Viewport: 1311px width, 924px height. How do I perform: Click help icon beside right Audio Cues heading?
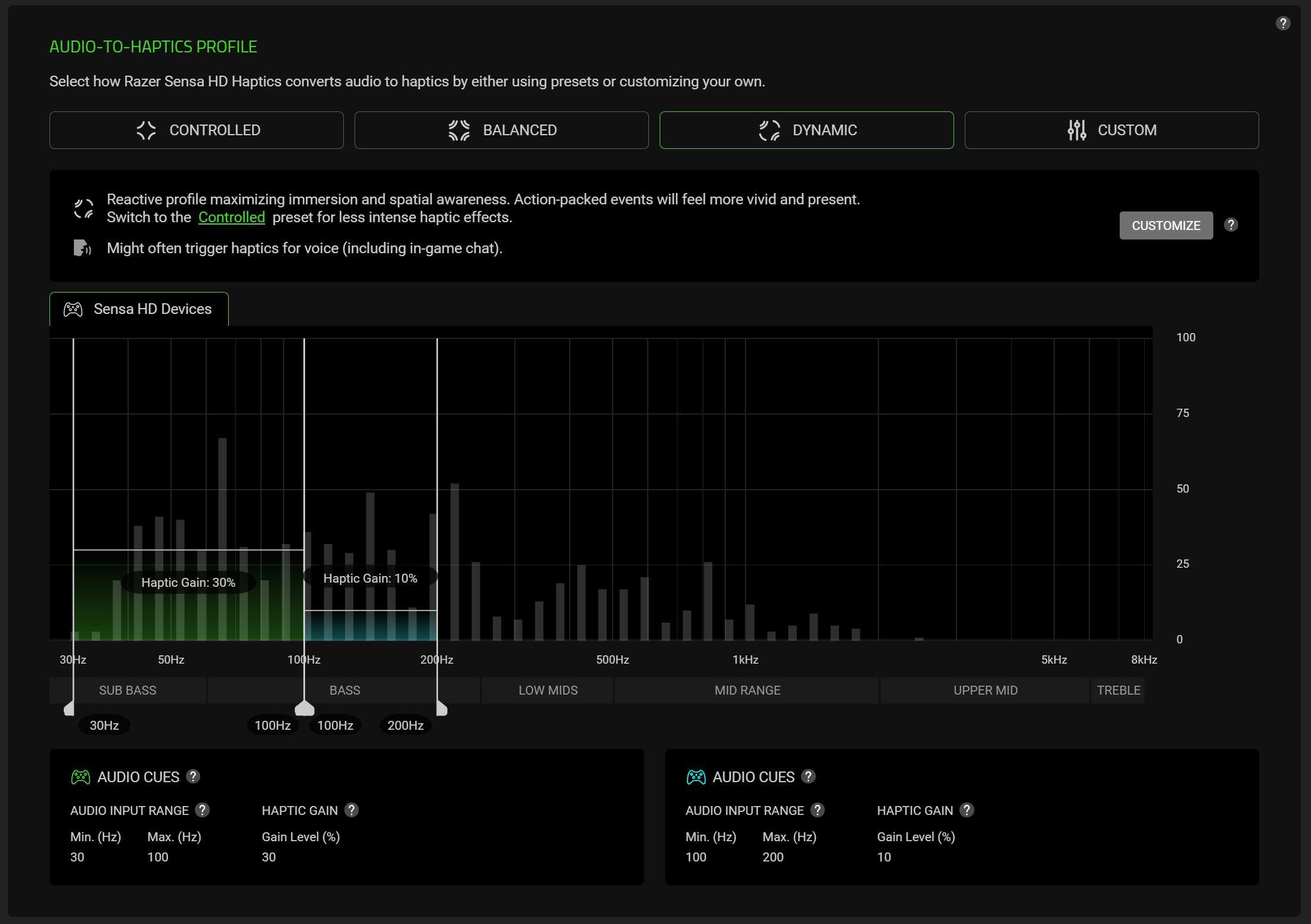pos(808,776)
